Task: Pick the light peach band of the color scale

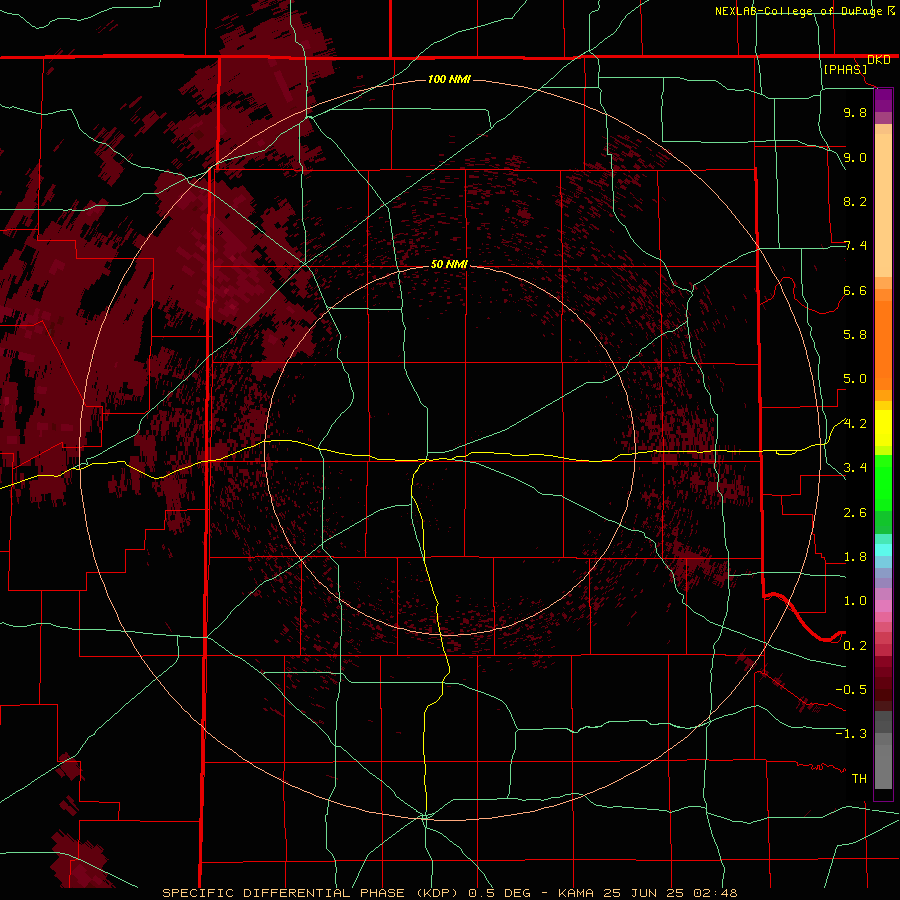Action: pos(883,205)
